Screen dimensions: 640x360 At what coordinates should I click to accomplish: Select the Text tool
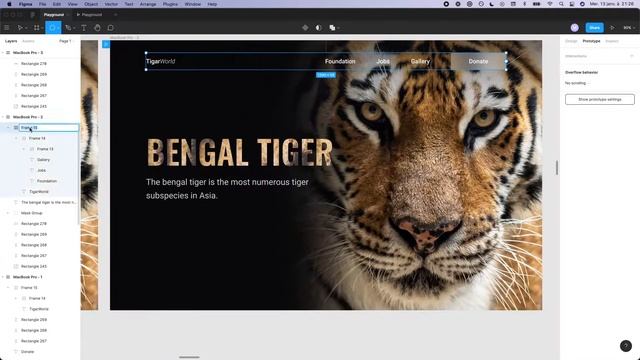pyautogui.click(x=84, y=28)
